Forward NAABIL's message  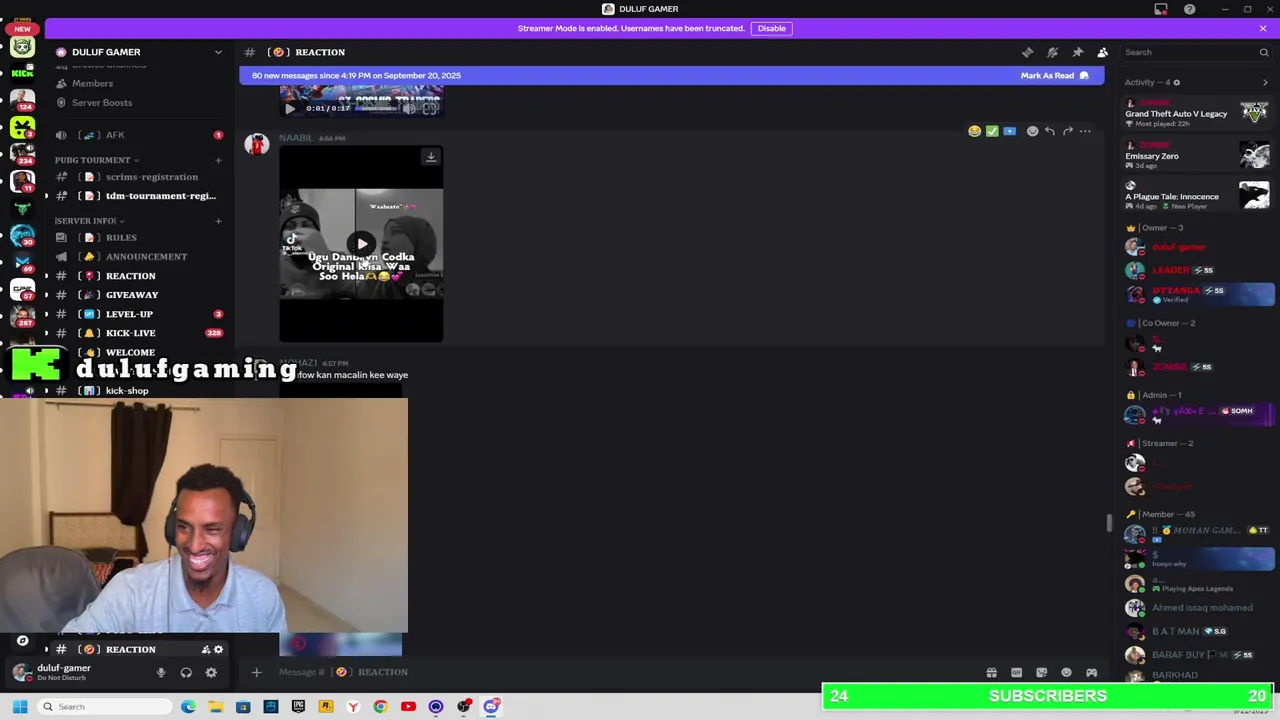(x=1067, y=131)
